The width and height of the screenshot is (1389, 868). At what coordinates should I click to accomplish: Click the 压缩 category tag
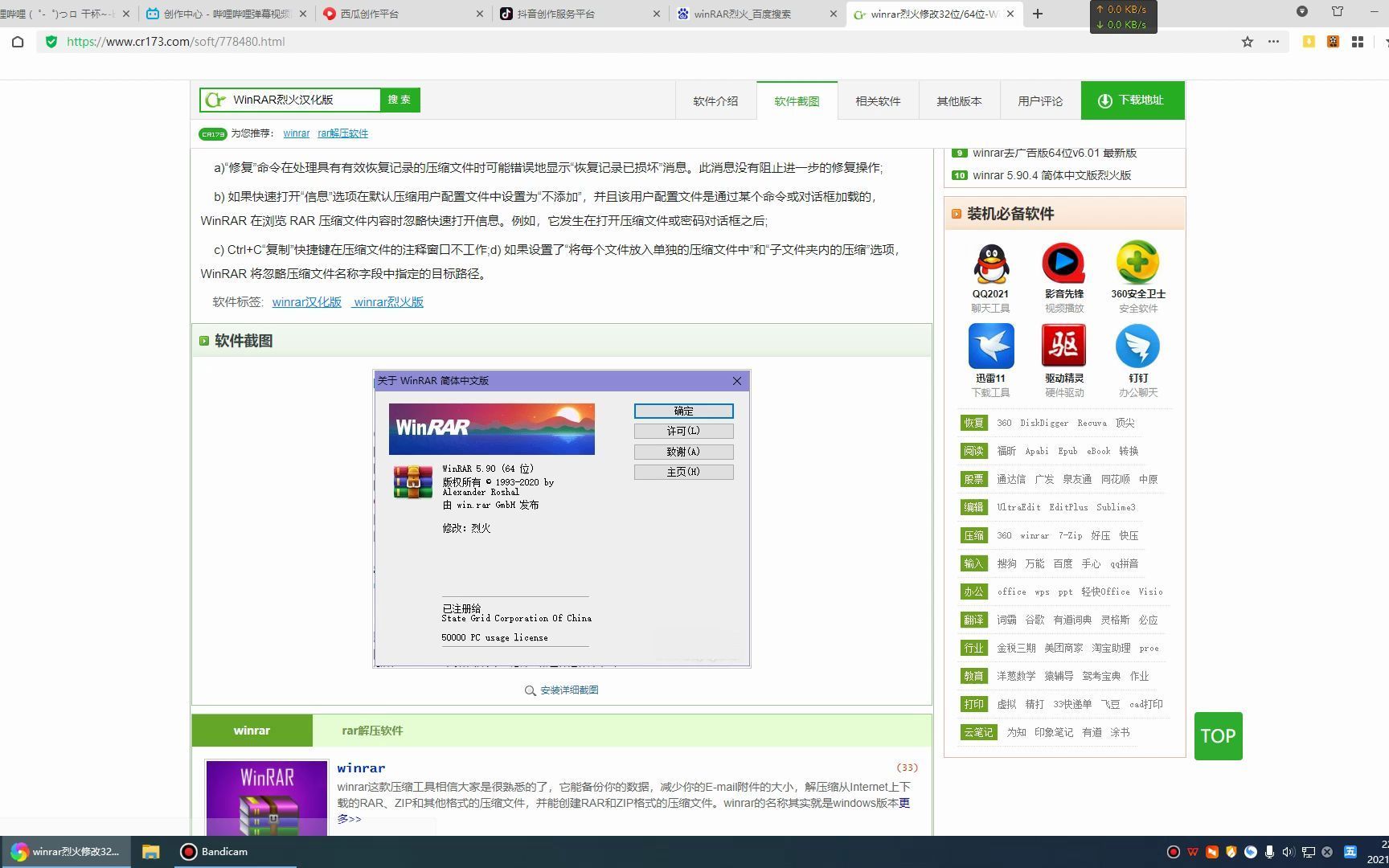coord(973,535)
